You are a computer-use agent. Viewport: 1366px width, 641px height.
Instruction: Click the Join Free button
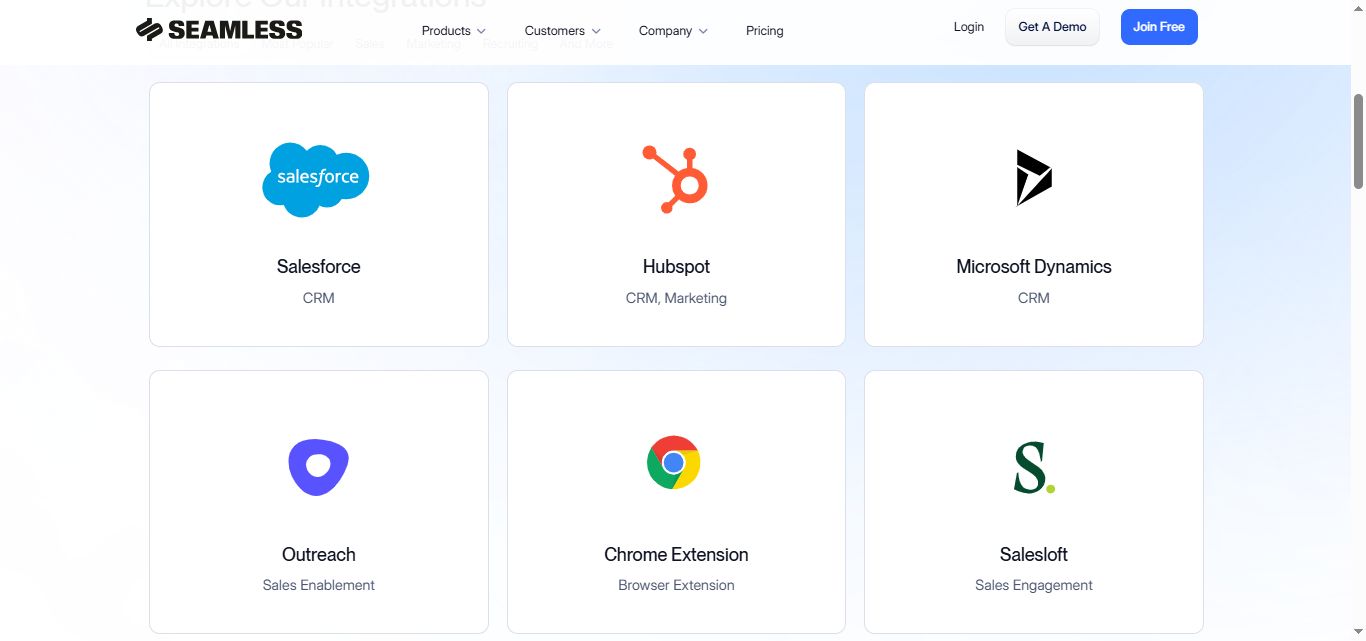pyautogui.click(x=1158, y=27)
